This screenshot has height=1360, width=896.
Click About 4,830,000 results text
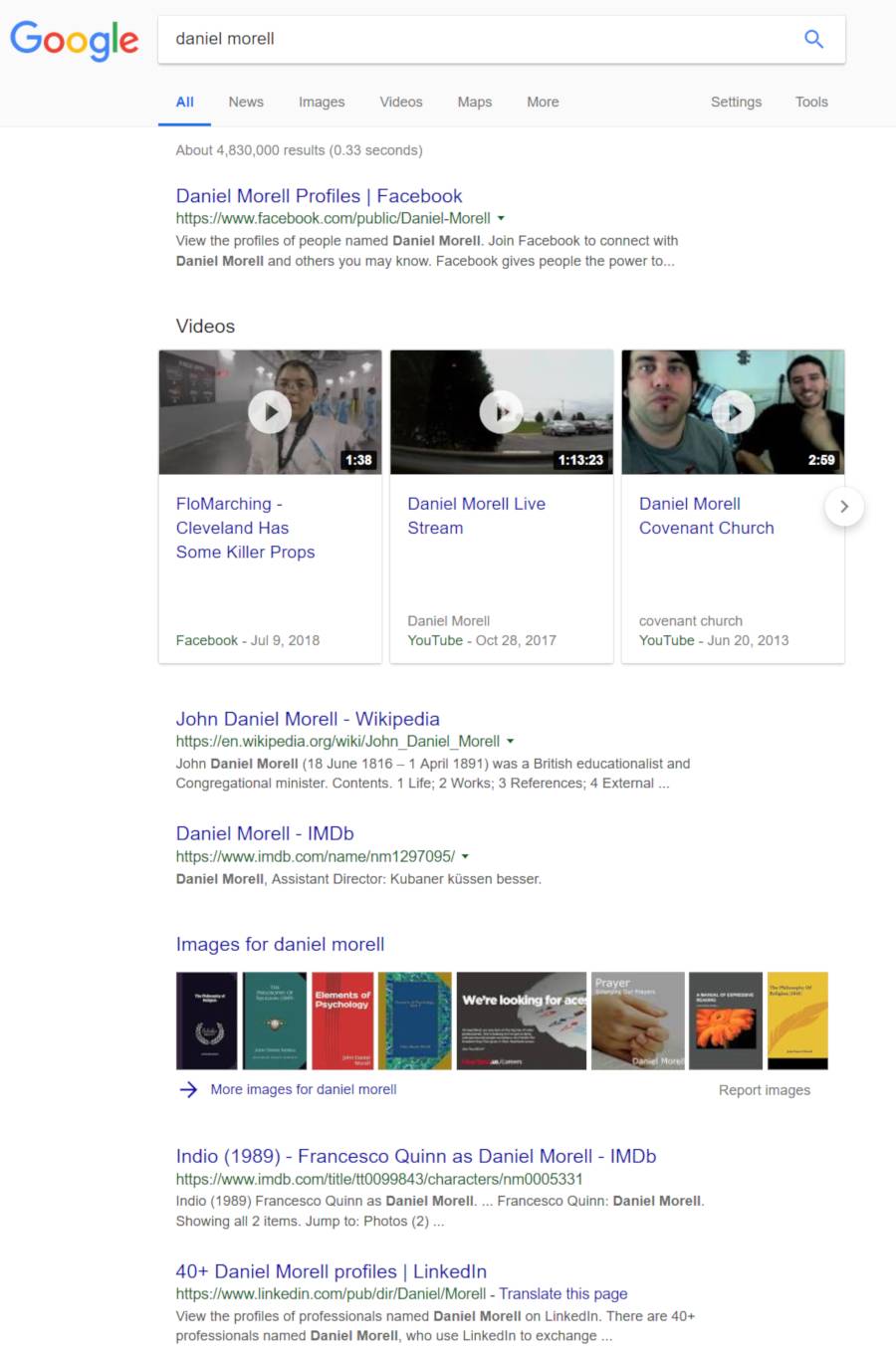(299, 150)
